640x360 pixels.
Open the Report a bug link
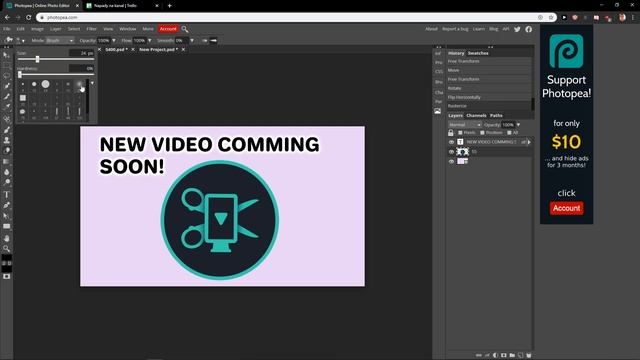click(455, 29)
